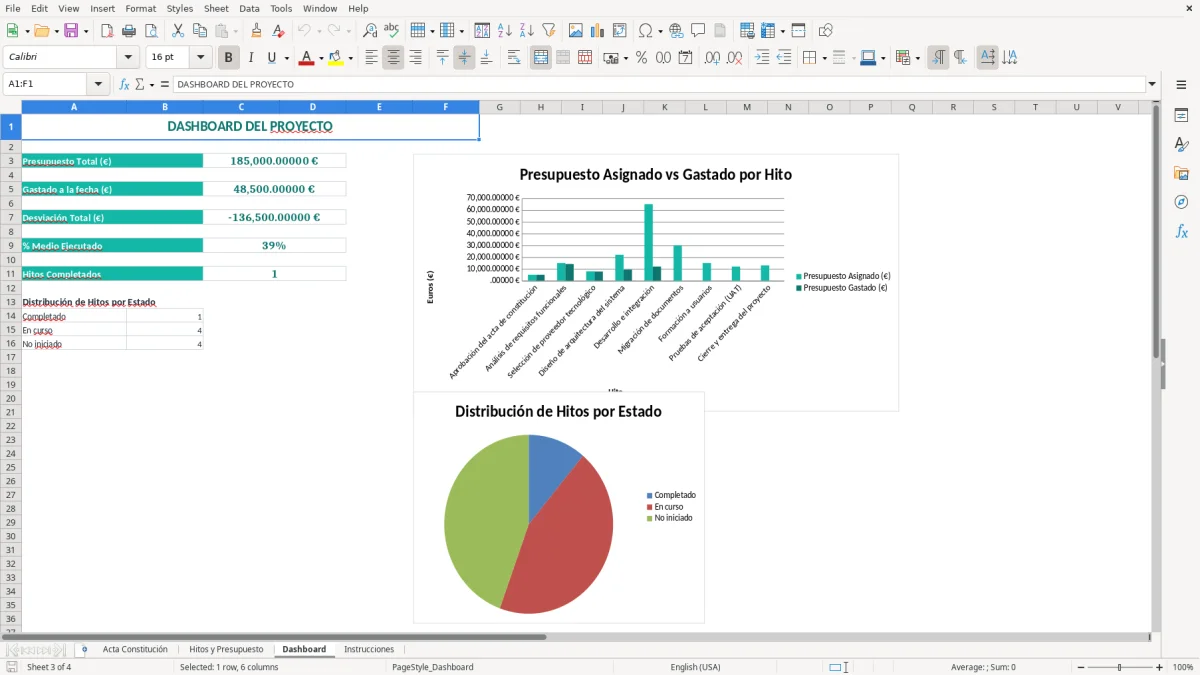Toggle Merge and Center Cells
The height and width of the screenshot is (675, 1200).
click(x=541, y=58)
